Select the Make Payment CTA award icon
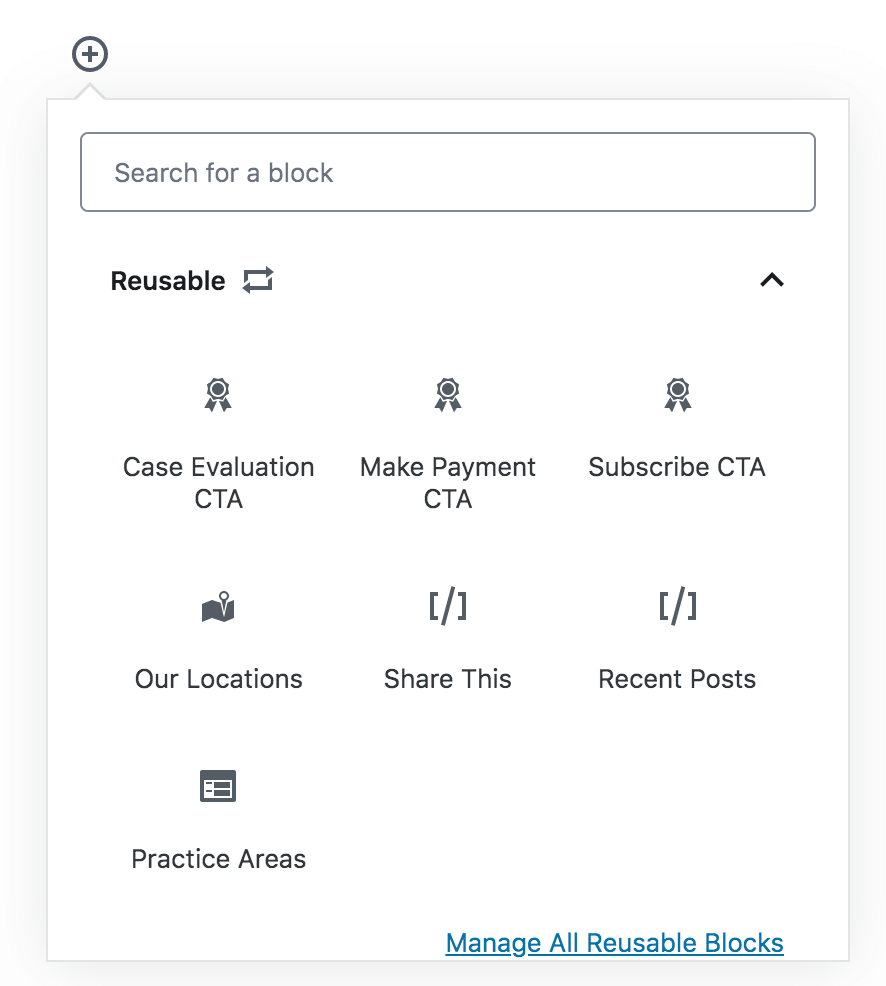Screen dimensions: 886x986 coord(448,395)
